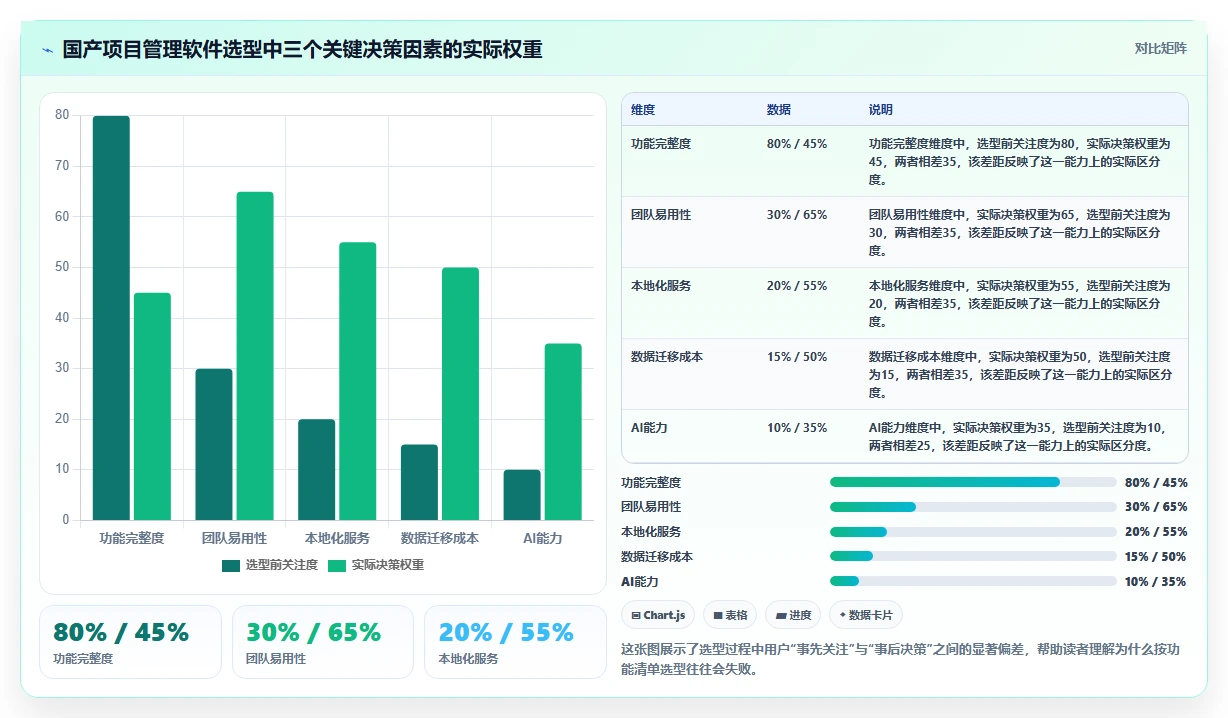Click the dark AI能力 bar at 10
This screenshot has height=718, width=1228.
point(522,495)
